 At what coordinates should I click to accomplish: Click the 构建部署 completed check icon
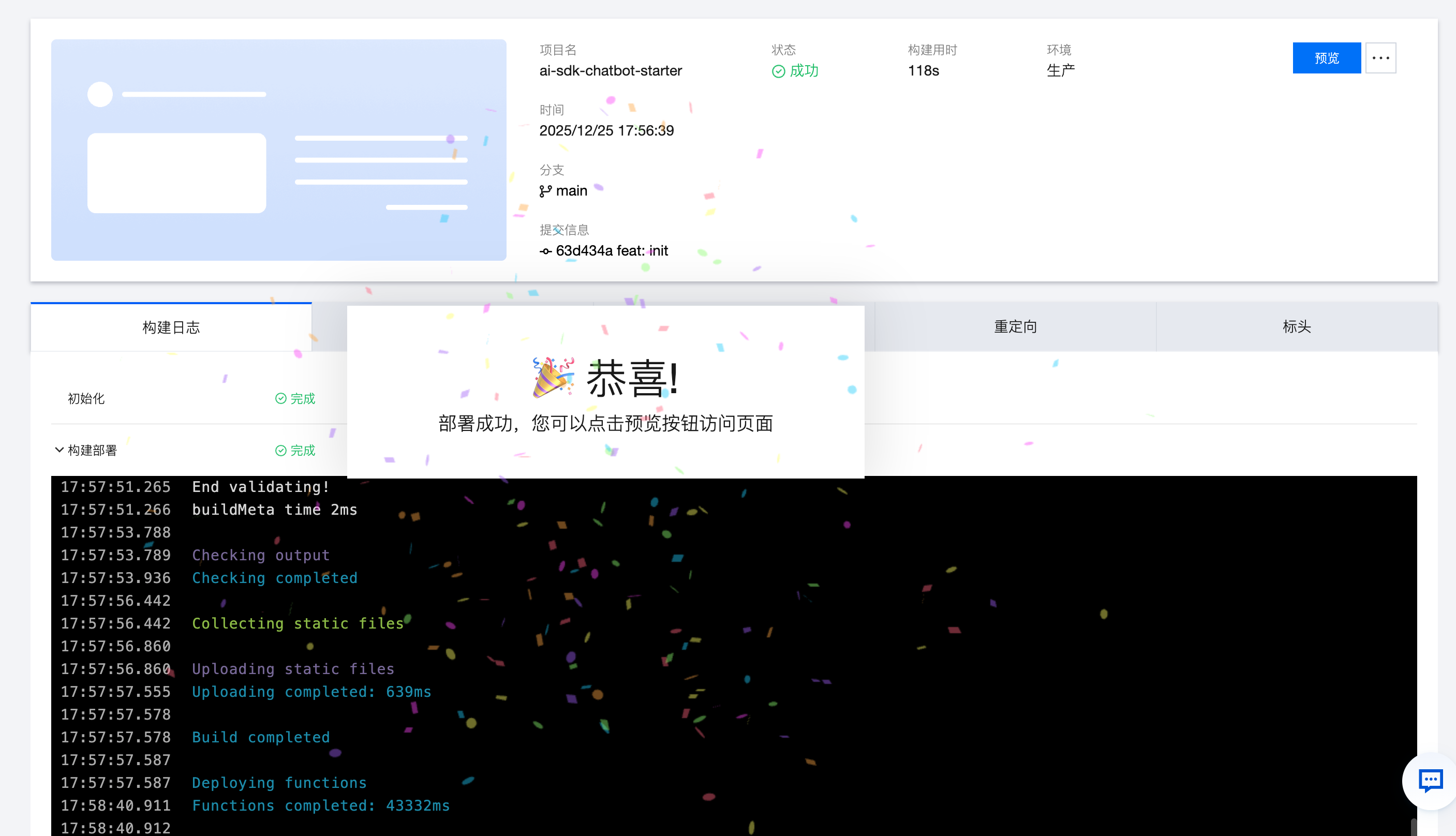(281, 451)
